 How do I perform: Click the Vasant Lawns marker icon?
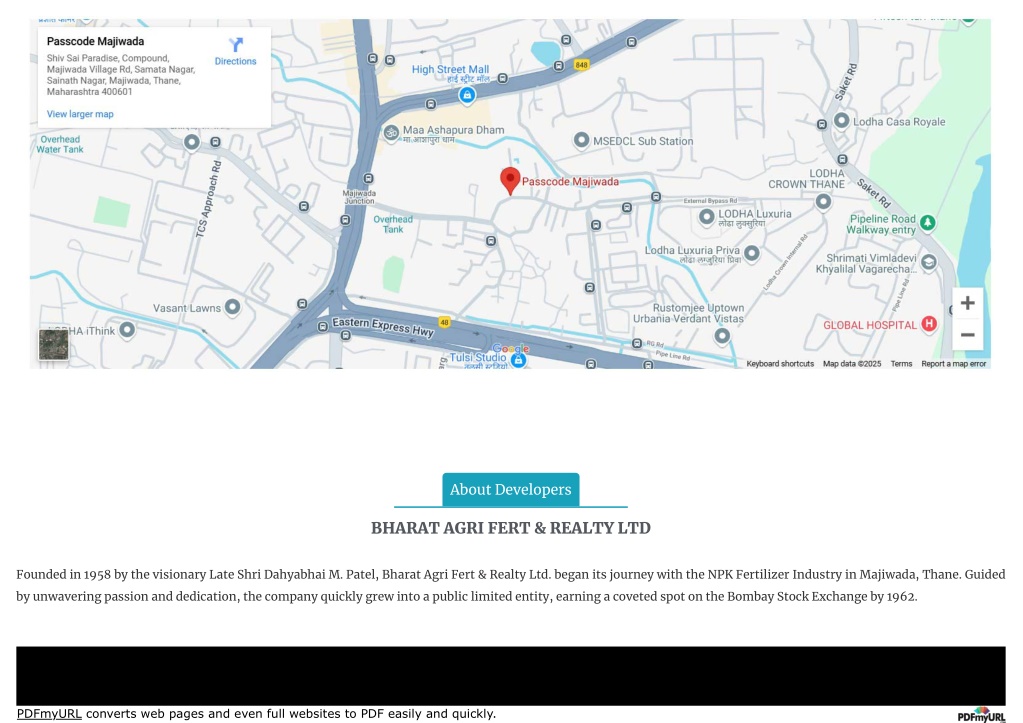tap(232, 307)
